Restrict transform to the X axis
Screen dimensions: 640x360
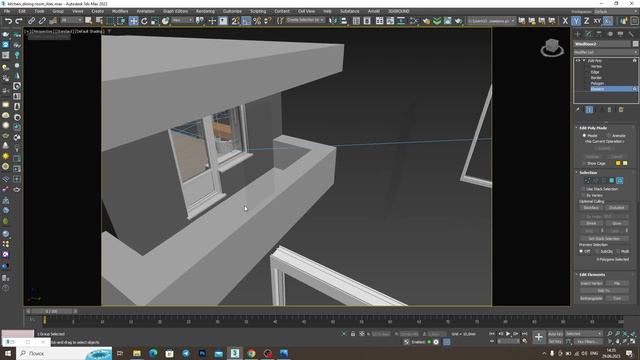pos(565,21)
